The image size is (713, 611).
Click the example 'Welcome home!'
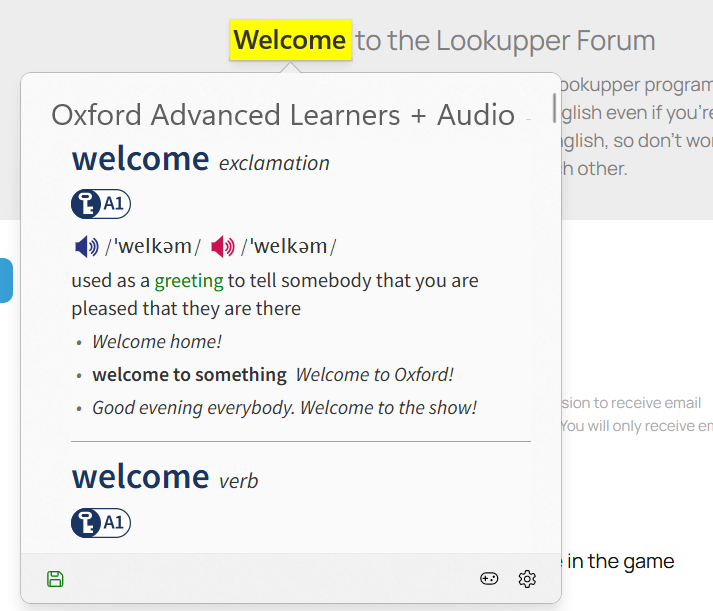point(157,342)
